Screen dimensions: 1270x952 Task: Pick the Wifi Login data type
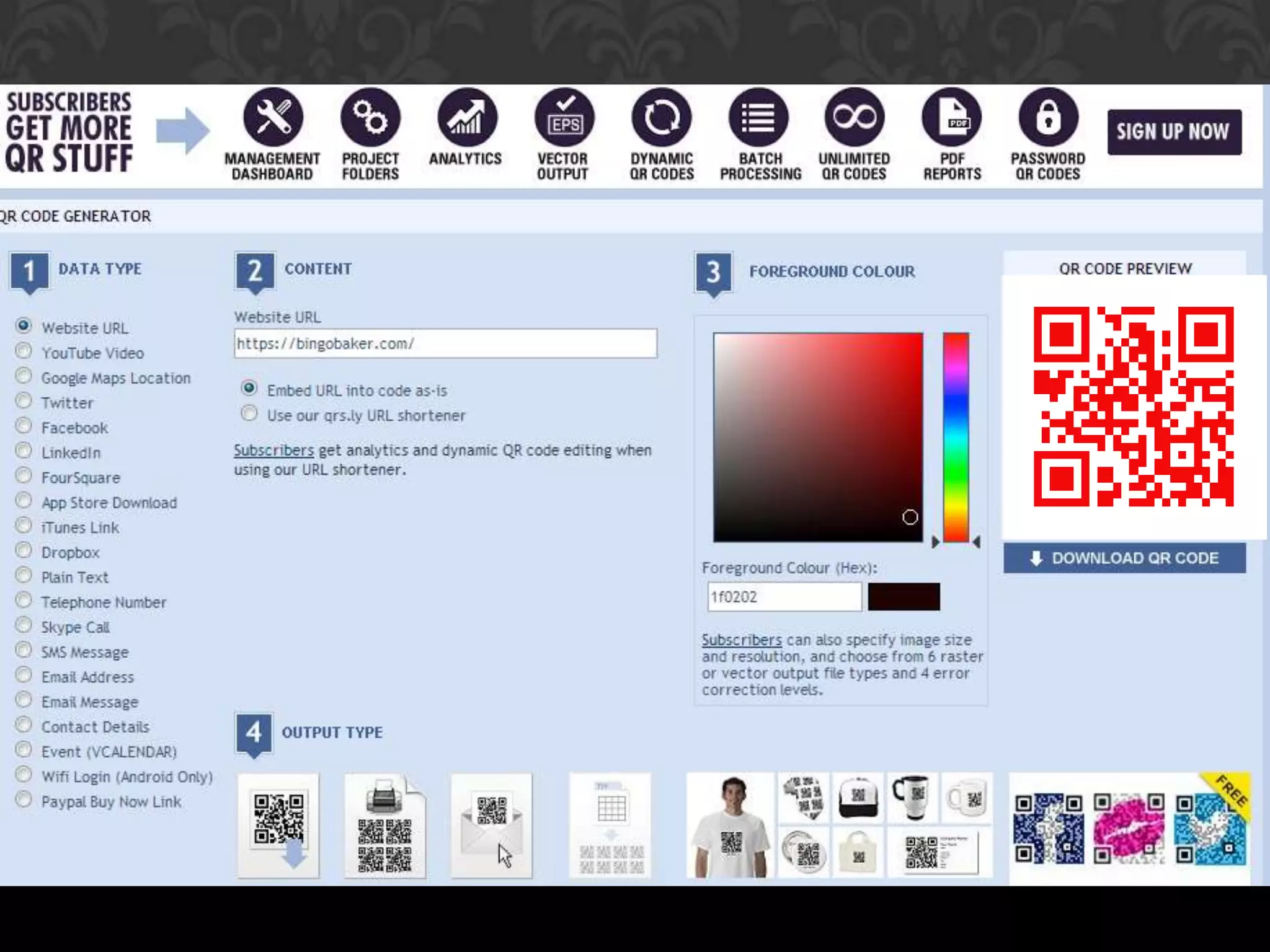[x=24, y=775]
